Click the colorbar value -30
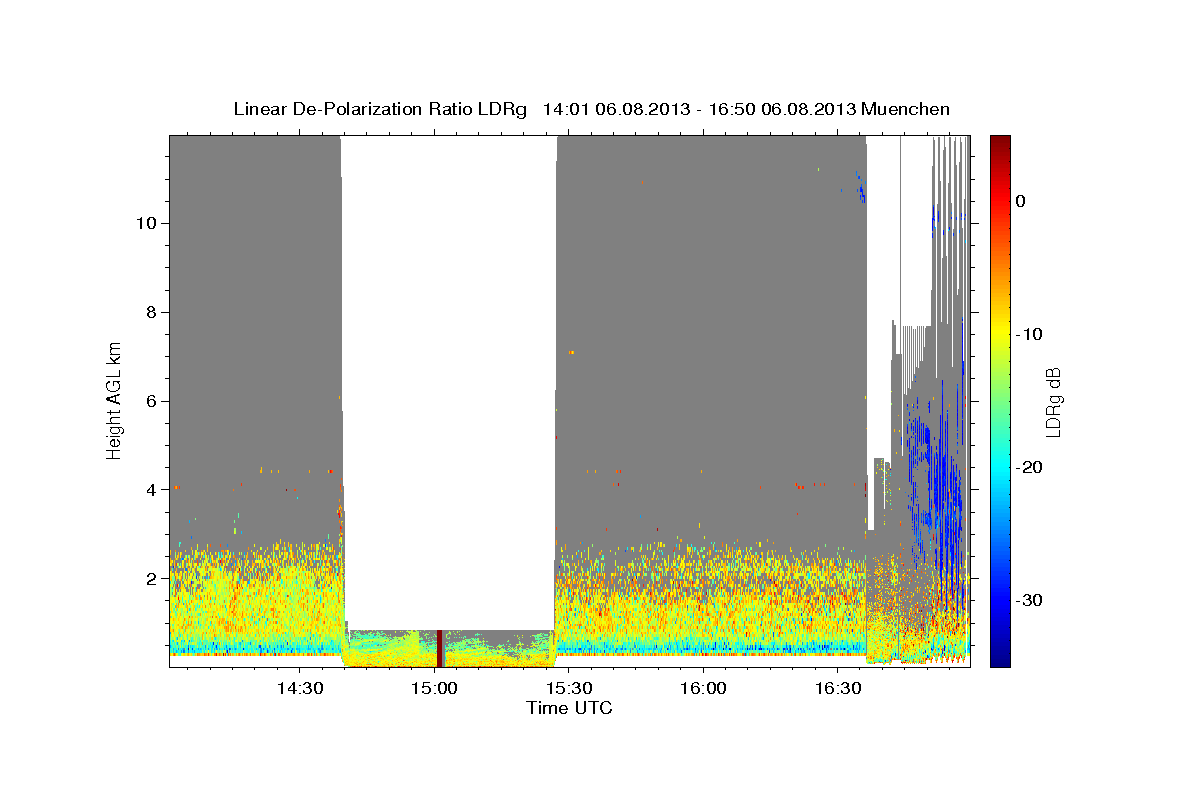The width and height of the screenshot is (1200, 800). [1029, 600]
